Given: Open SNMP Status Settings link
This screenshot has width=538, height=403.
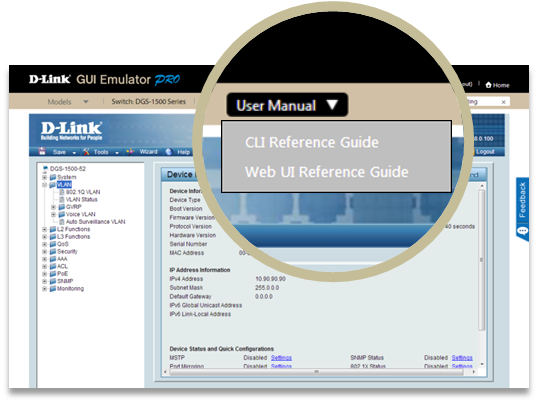Looking at the screenshot, I should [462, 358].
